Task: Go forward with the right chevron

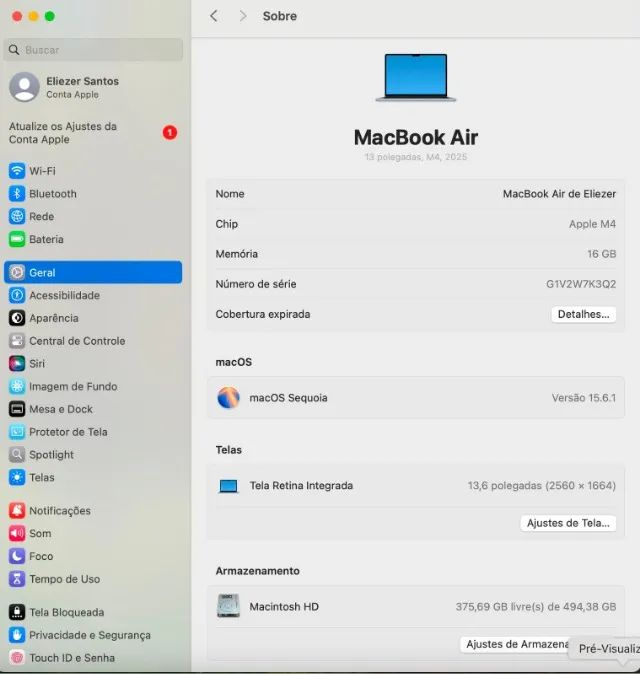Action: 243,16
